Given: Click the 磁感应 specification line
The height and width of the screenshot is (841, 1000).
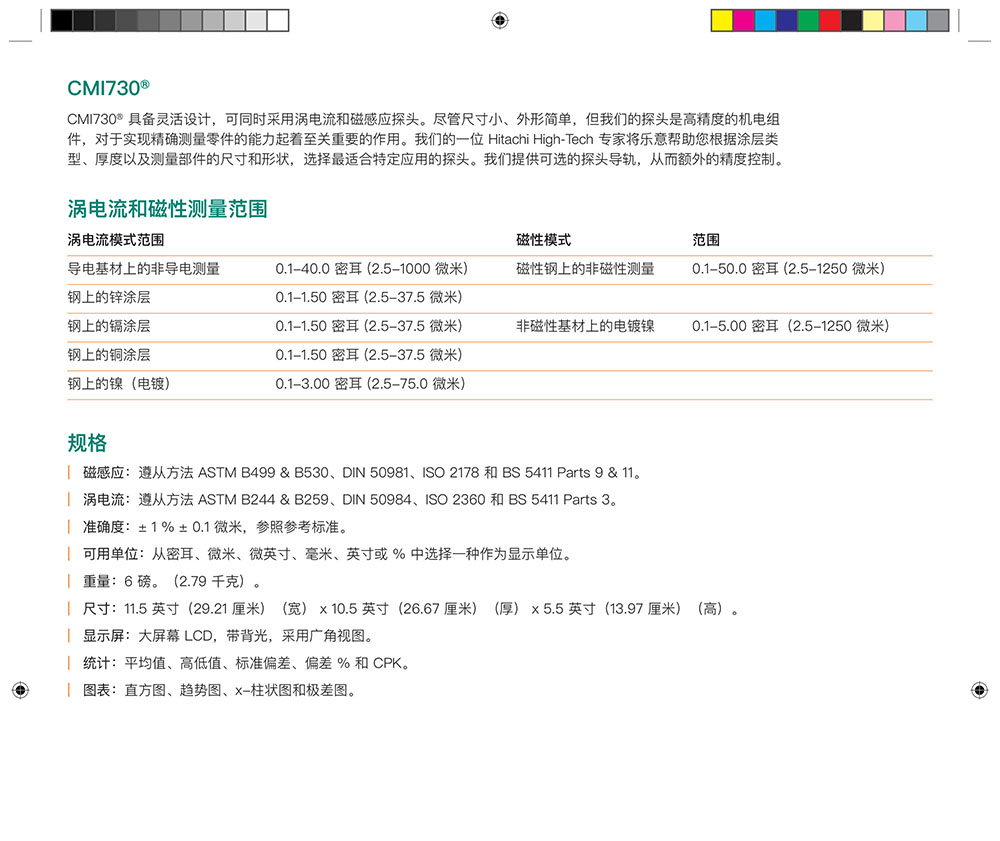Looking at the screenshot, I should [x=362, y=472].
